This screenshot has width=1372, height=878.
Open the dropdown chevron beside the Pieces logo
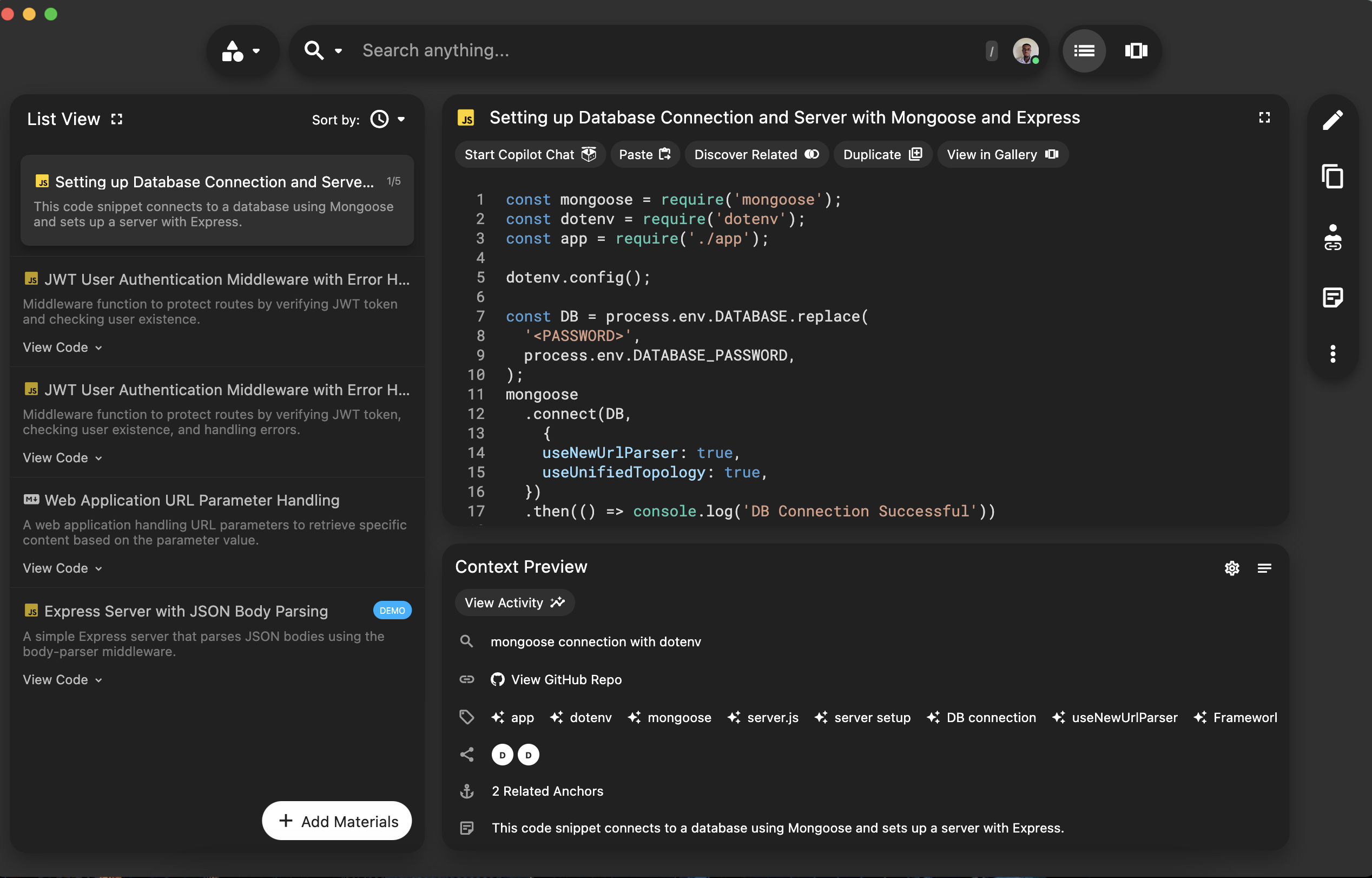[x=257, y=51]
